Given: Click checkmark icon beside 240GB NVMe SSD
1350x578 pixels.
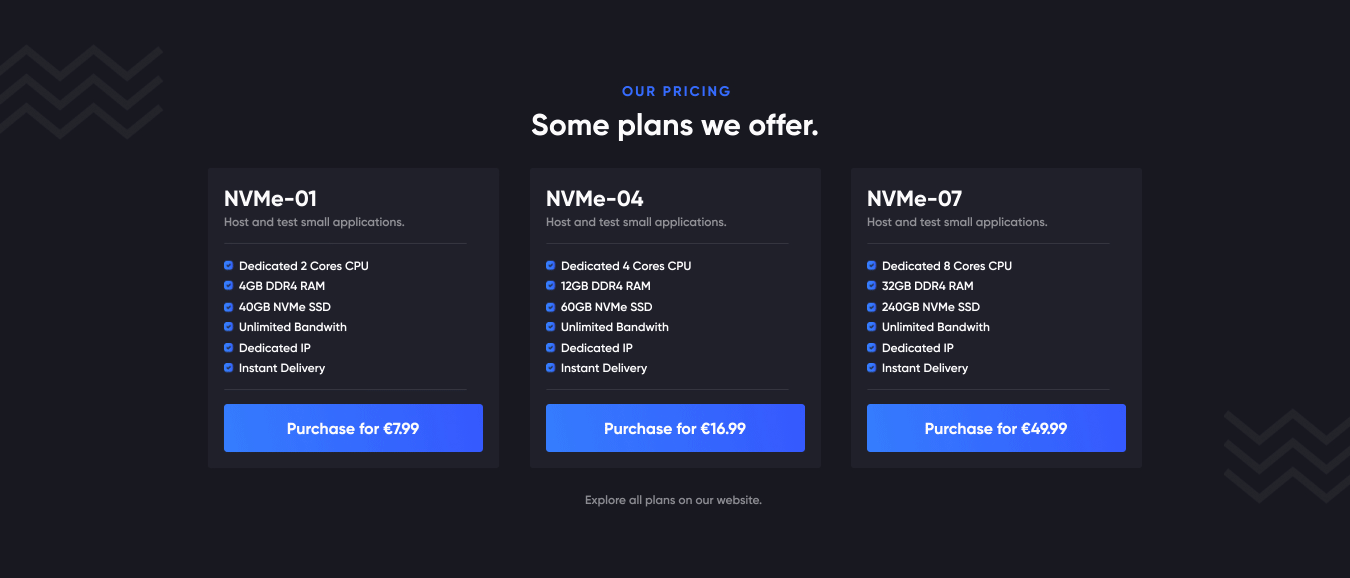Looking at the screenshot, I should tap(872, 307).
